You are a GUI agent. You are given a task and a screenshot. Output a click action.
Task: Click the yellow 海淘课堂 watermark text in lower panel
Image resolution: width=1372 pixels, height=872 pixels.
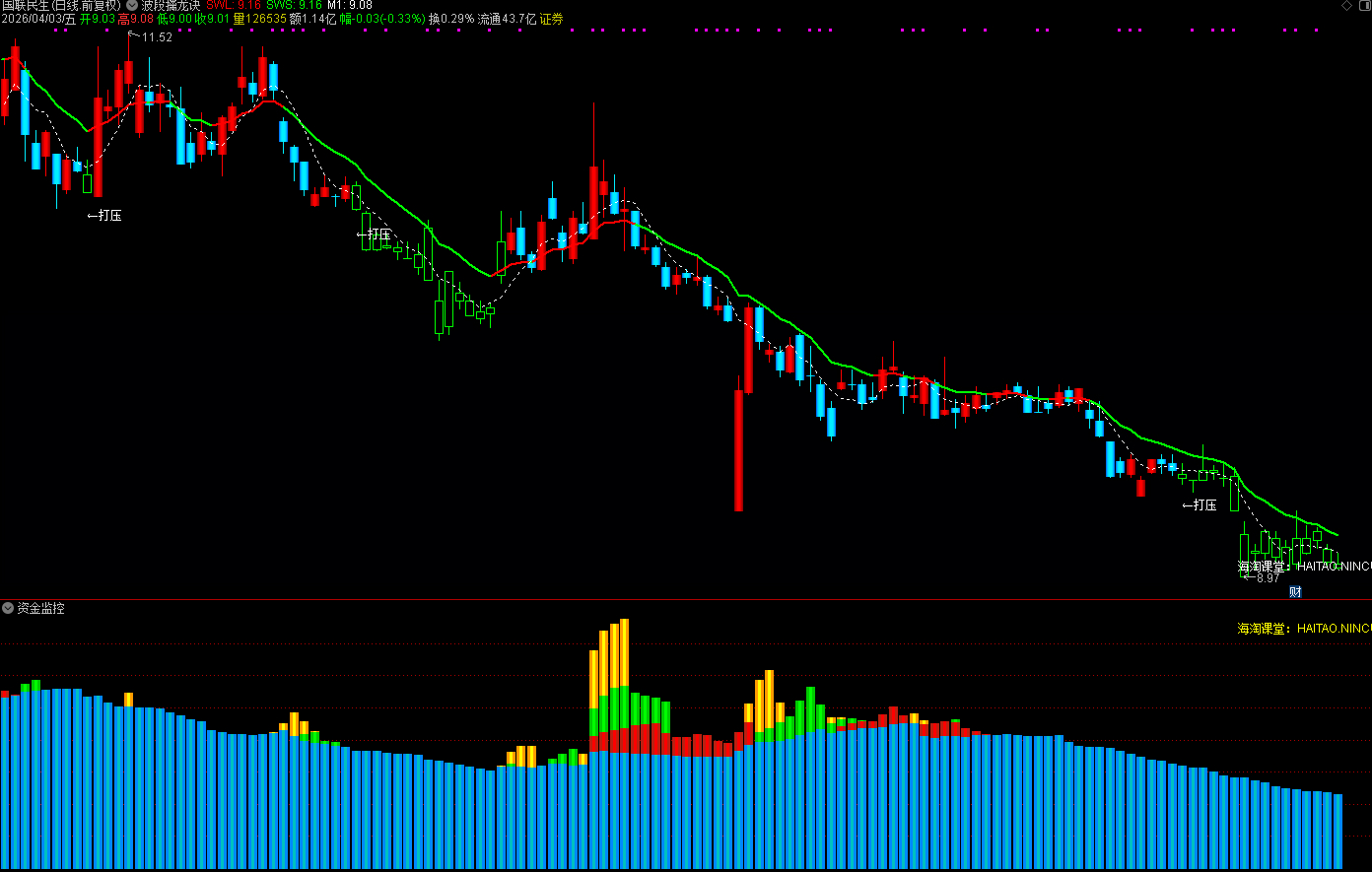click(x=1303, y=629)
